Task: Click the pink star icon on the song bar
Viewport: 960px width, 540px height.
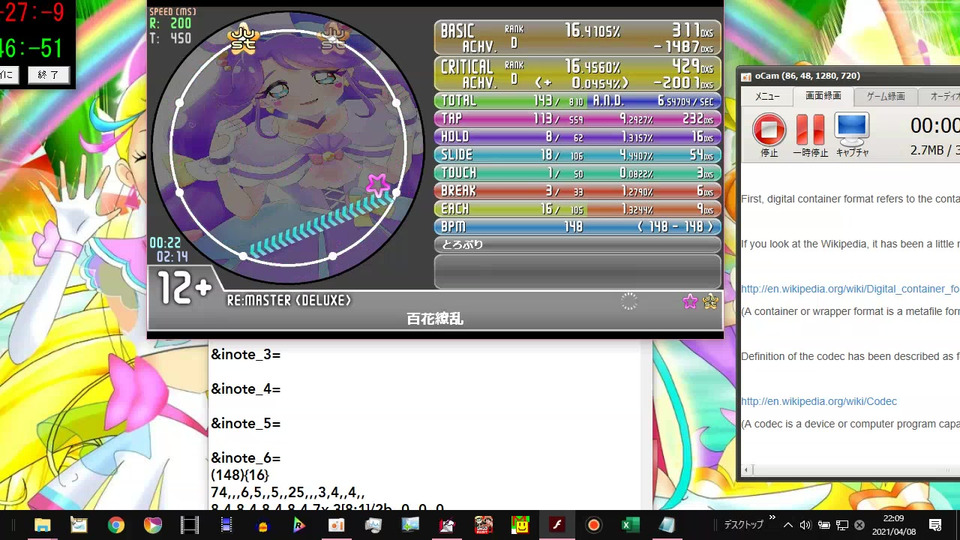Action: click(x=690, y=301)
